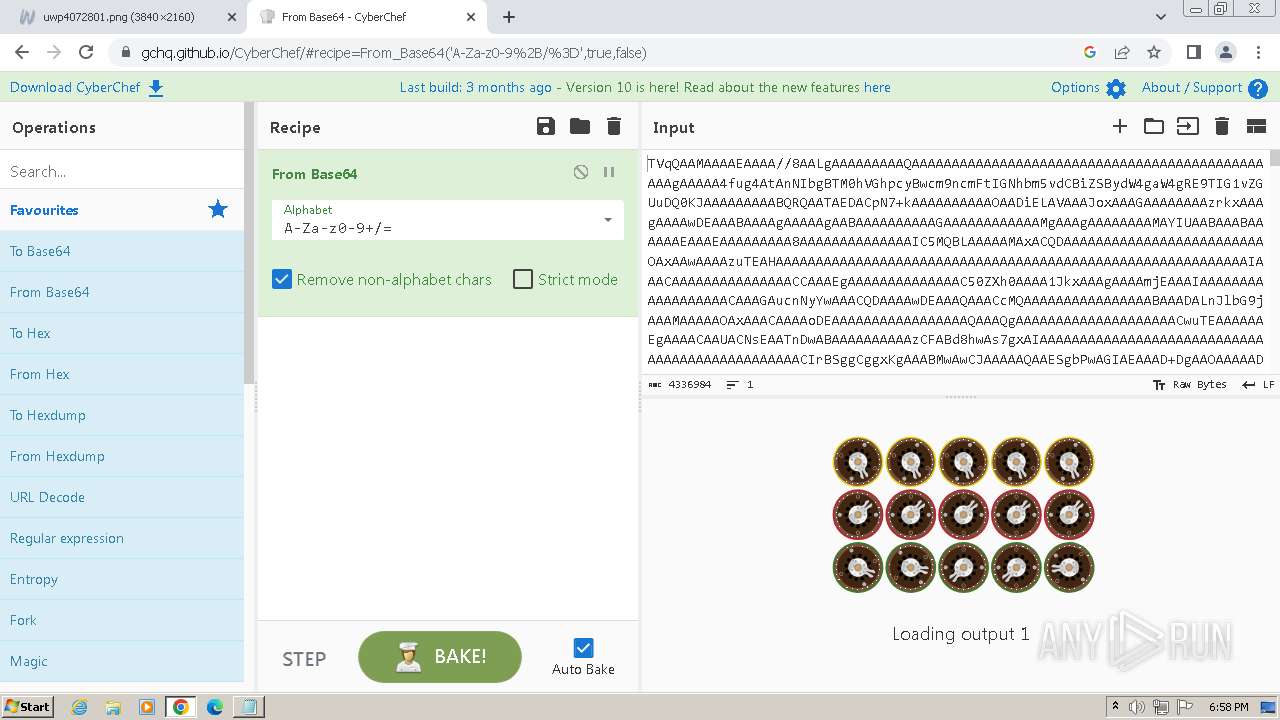1280x720 pixels.
Task: Open Microsoft Edge from taskbar
Action: point(215,707)
